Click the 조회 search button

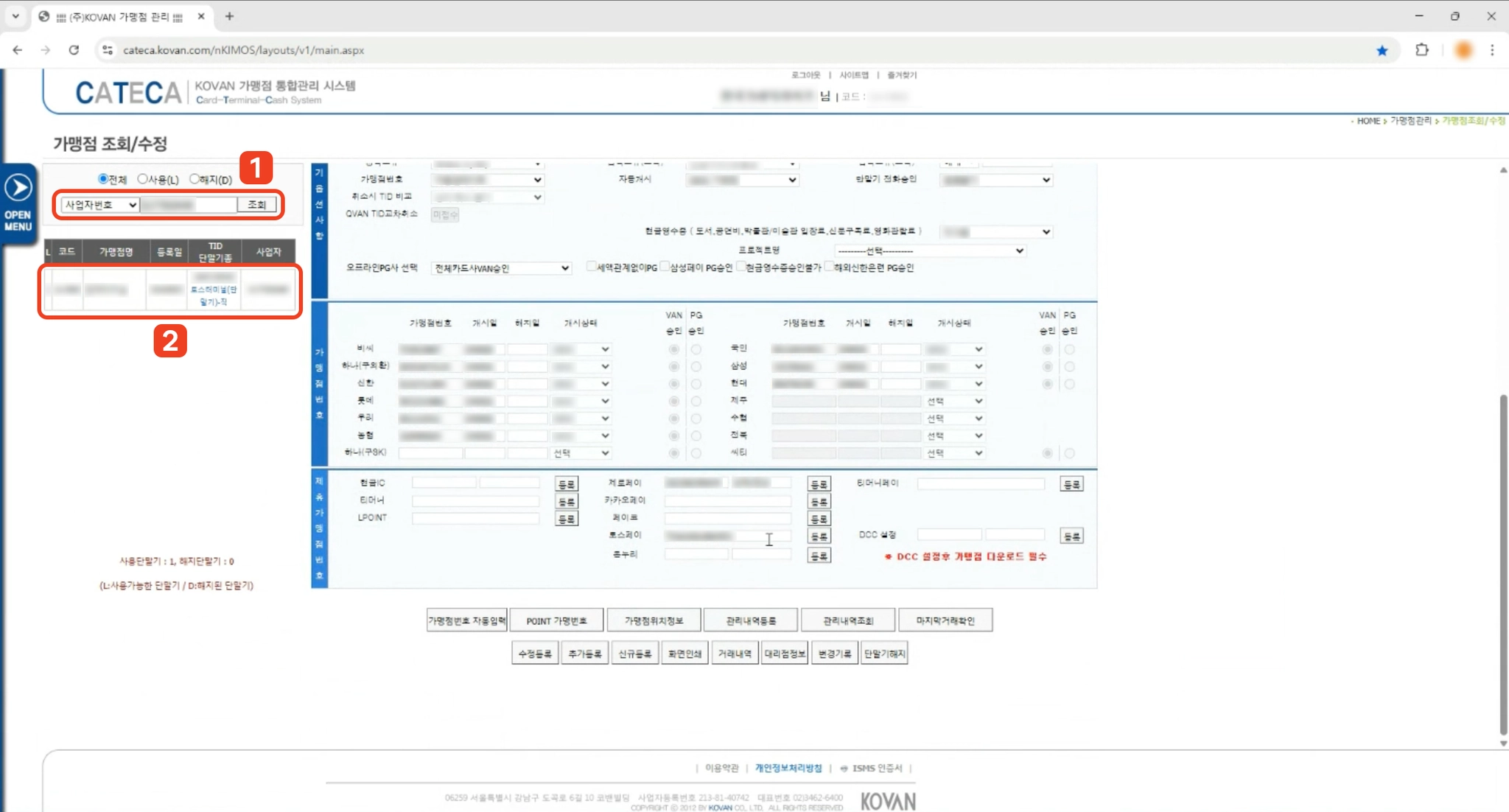click(256, 205)
